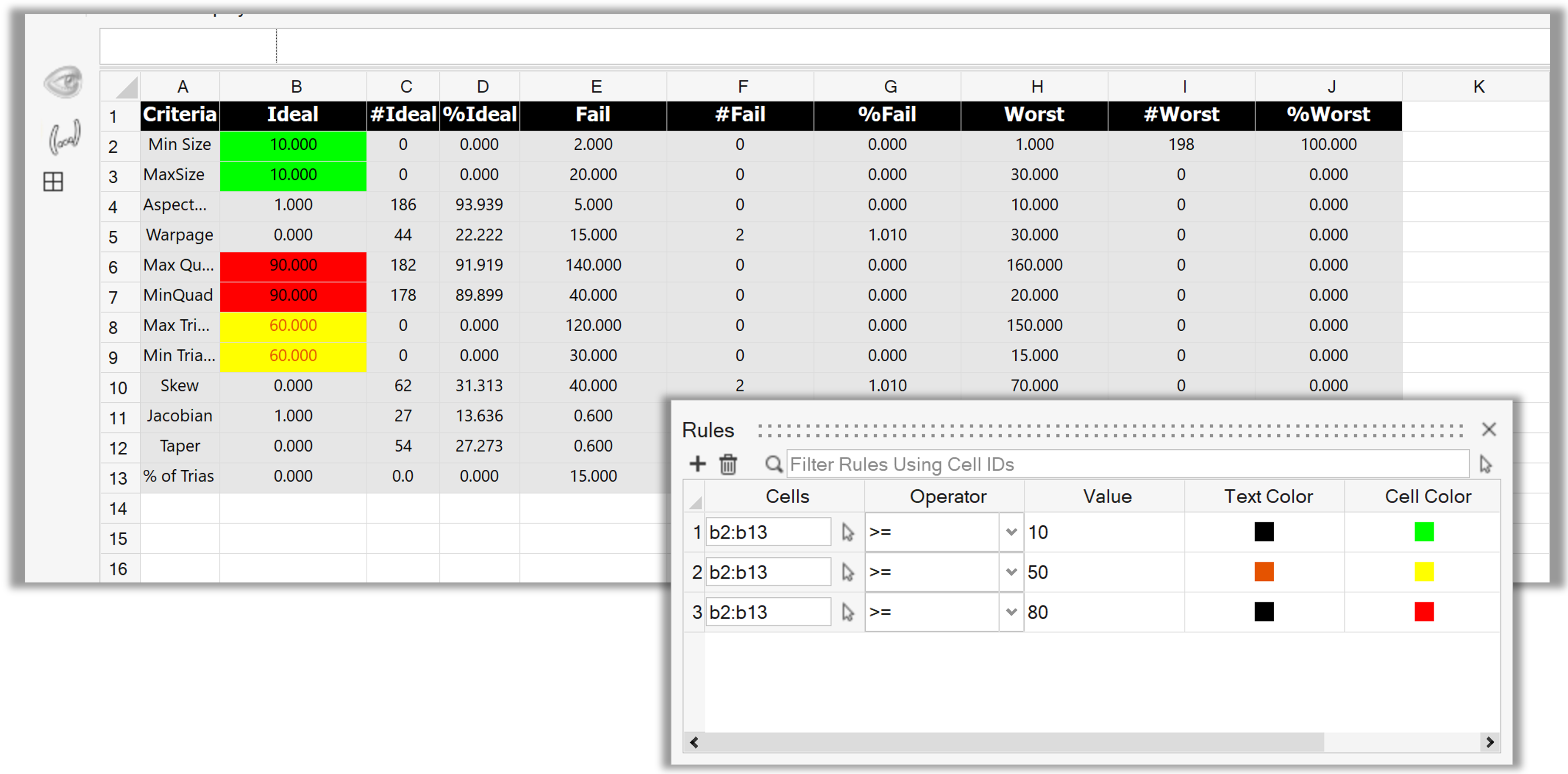
Task: Click the search icon beside the filter field
Action: 773,464
